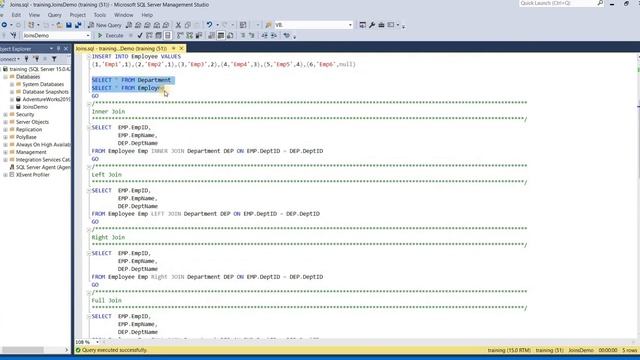This screenshot has height=360, width=640.
Task: Expand the Replication node
Action: point(5,130)
